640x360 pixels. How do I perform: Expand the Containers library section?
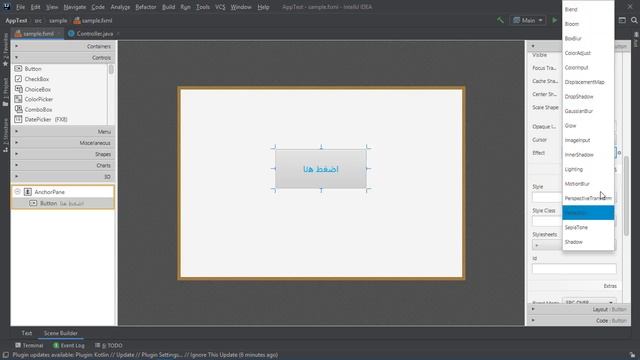pos(63,46)
